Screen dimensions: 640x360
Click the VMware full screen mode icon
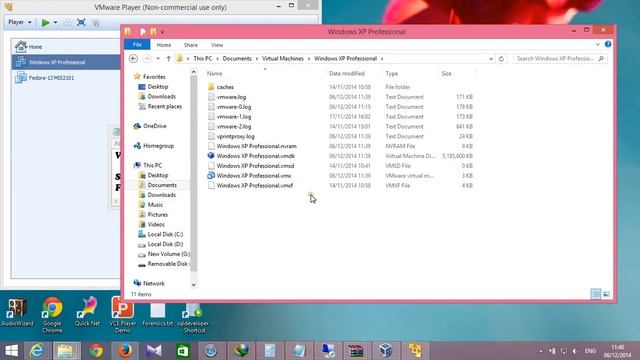(81, 22)
